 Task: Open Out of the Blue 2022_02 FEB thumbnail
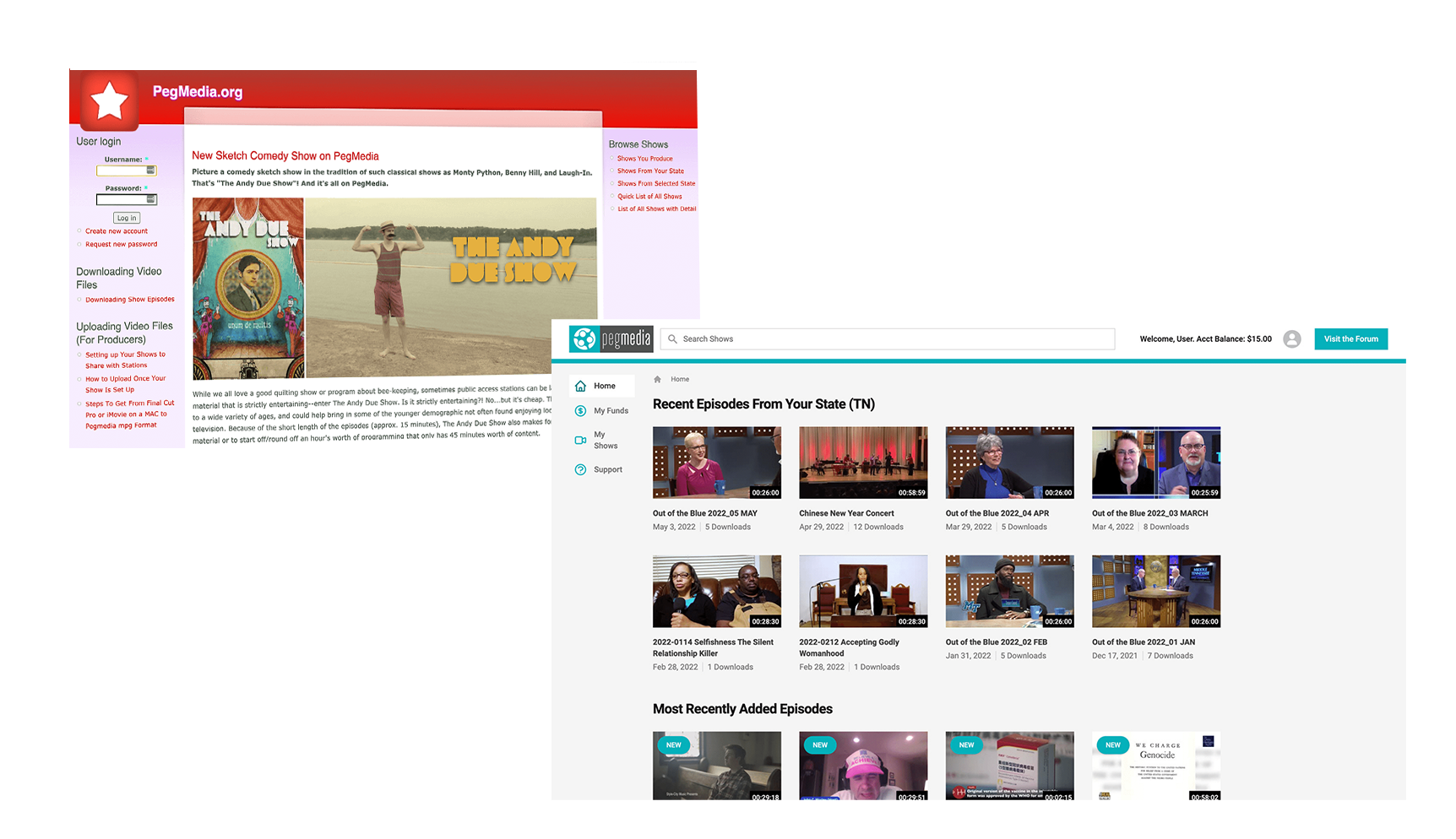click(1010, 592)
